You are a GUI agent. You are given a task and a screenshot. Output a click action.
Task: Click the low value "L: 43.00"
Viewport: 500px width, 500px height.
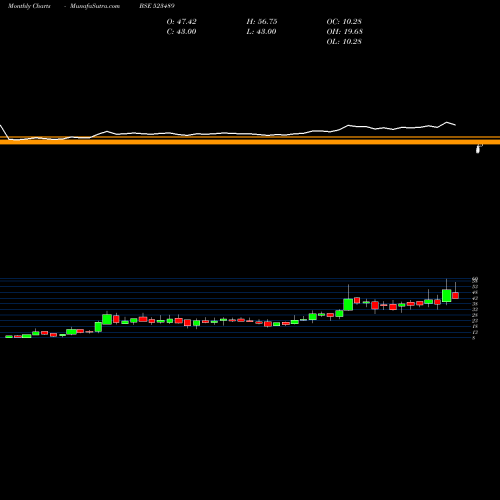(x=261, y=32)
